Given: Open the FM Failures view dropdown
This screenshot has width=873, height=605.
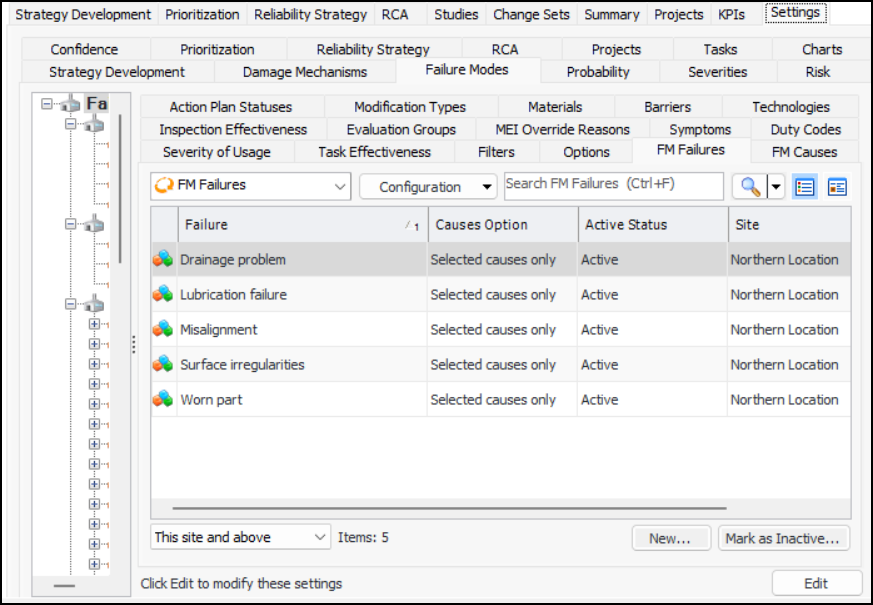Looking at the screenshot, I should (x=250, y=186).
